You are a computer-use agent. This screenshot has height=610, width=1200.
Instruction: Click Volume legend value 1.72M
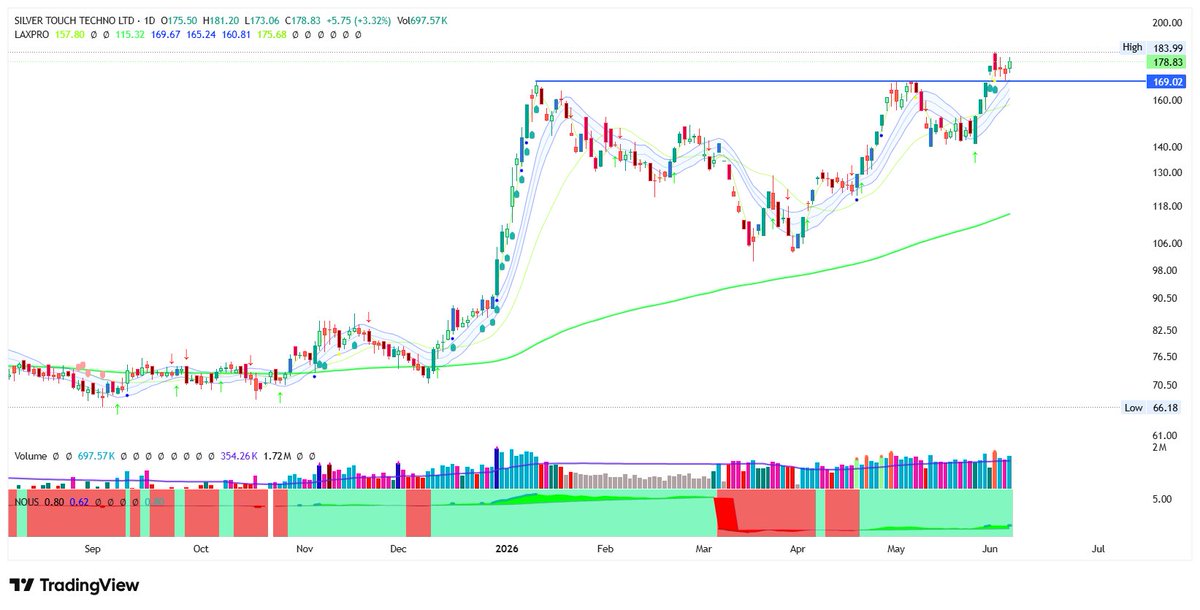coord(278,455)
